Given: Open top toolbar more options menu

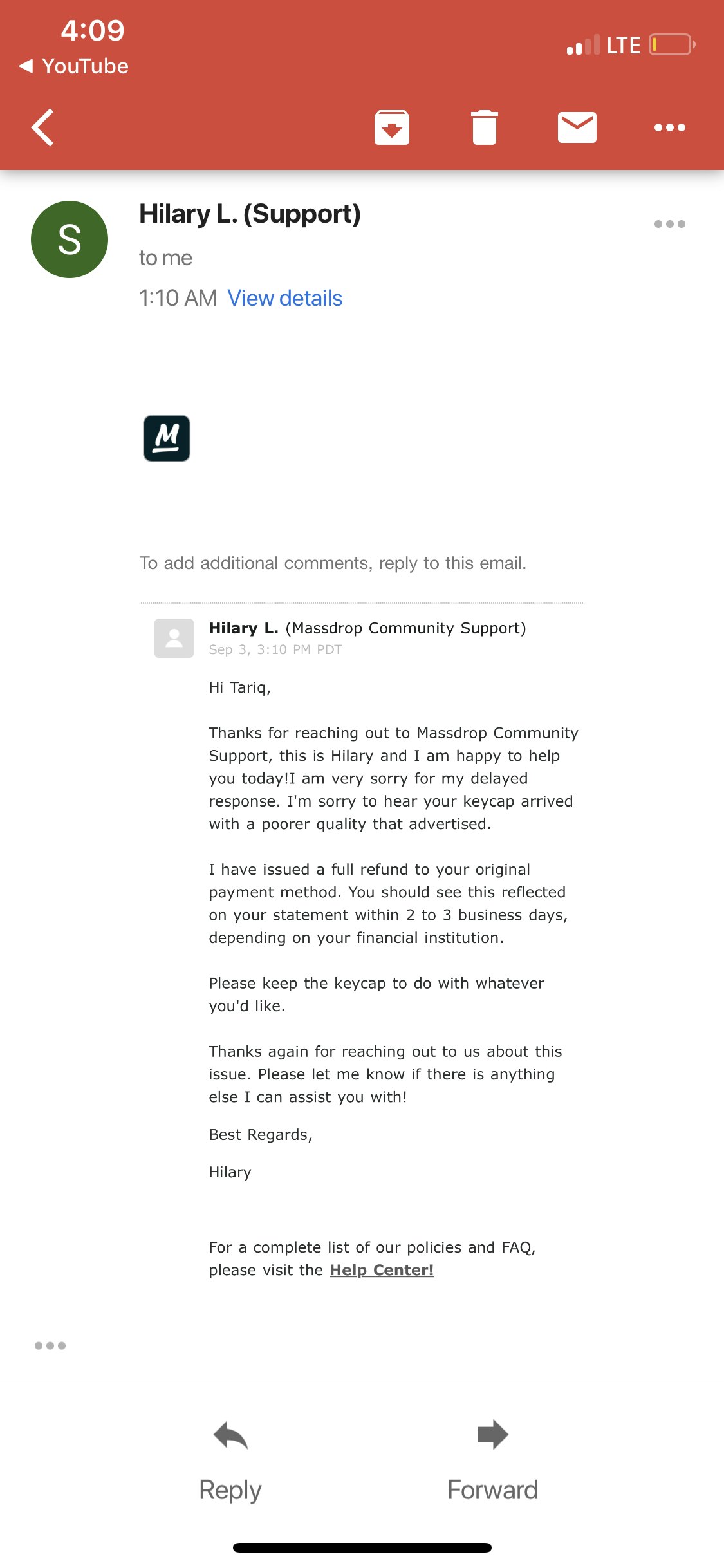Looking at the screenshot, I should point(669,127).
